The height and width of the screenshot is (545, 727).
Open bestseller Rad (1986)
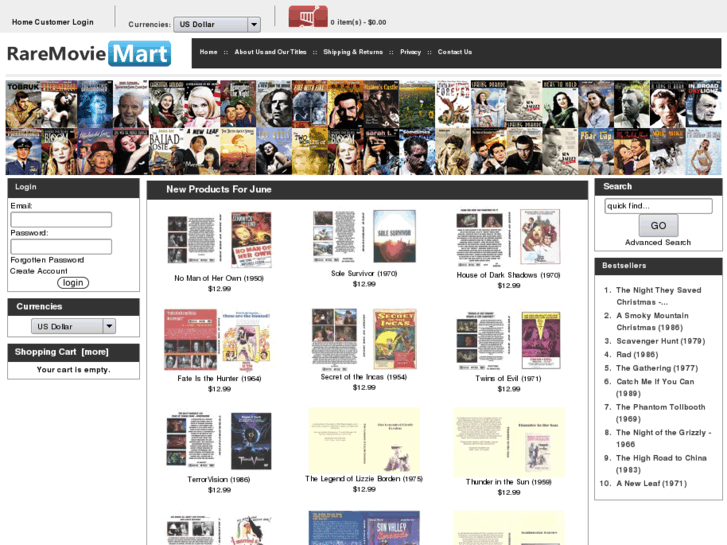pos(637,354)
